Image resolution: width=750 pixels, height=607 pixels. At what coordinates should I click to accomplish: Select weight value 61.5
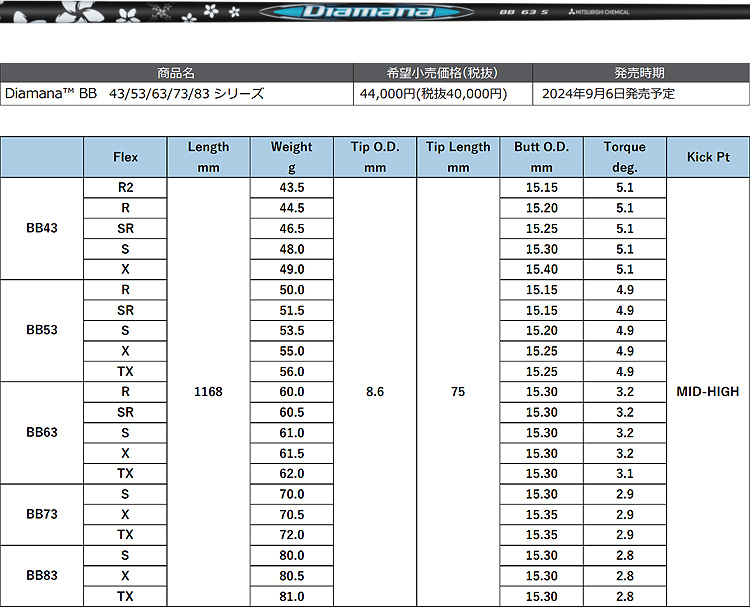tap(292, 453)
